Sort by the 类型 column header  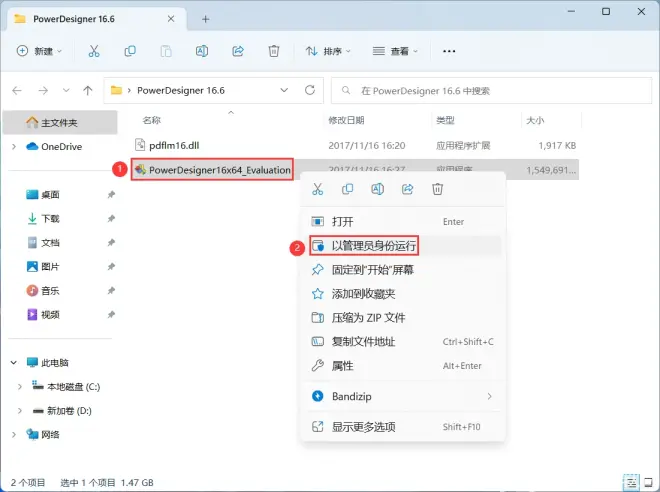[x=445, y=120]
